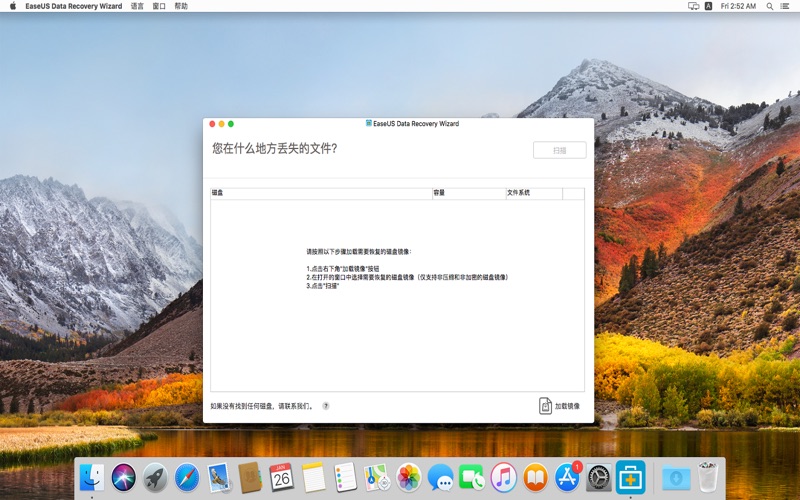
Task: Open Finder from the Dock
Action: coord(92,477)
